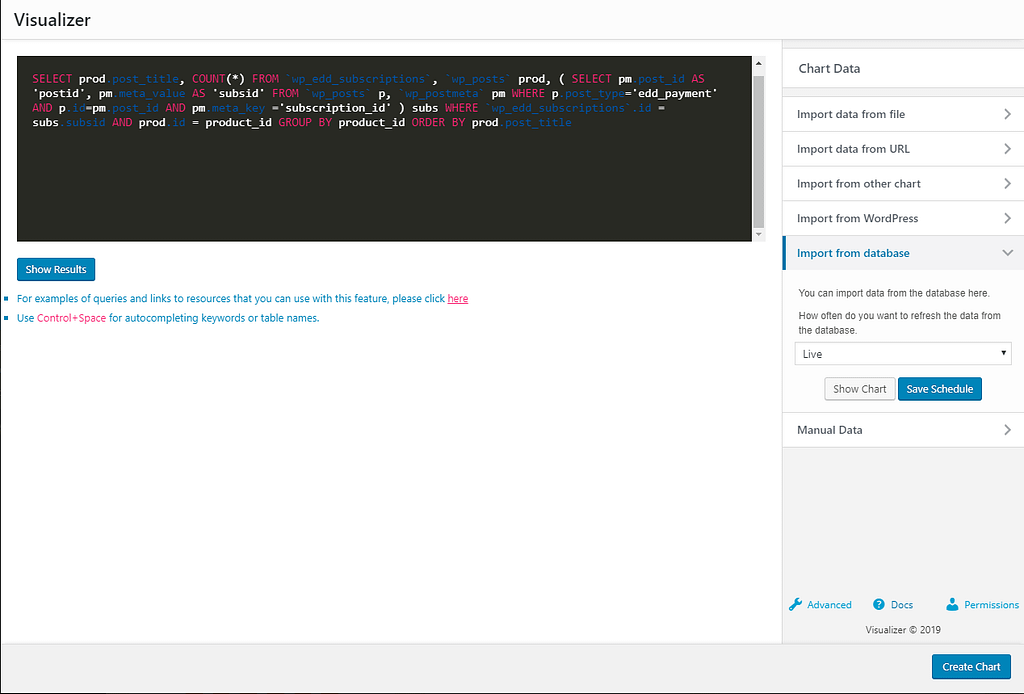Click the Show Results button
Image resolution: width=1024 pixels, height=694 pixels.
pyautogui.click(x=56, y=269)
